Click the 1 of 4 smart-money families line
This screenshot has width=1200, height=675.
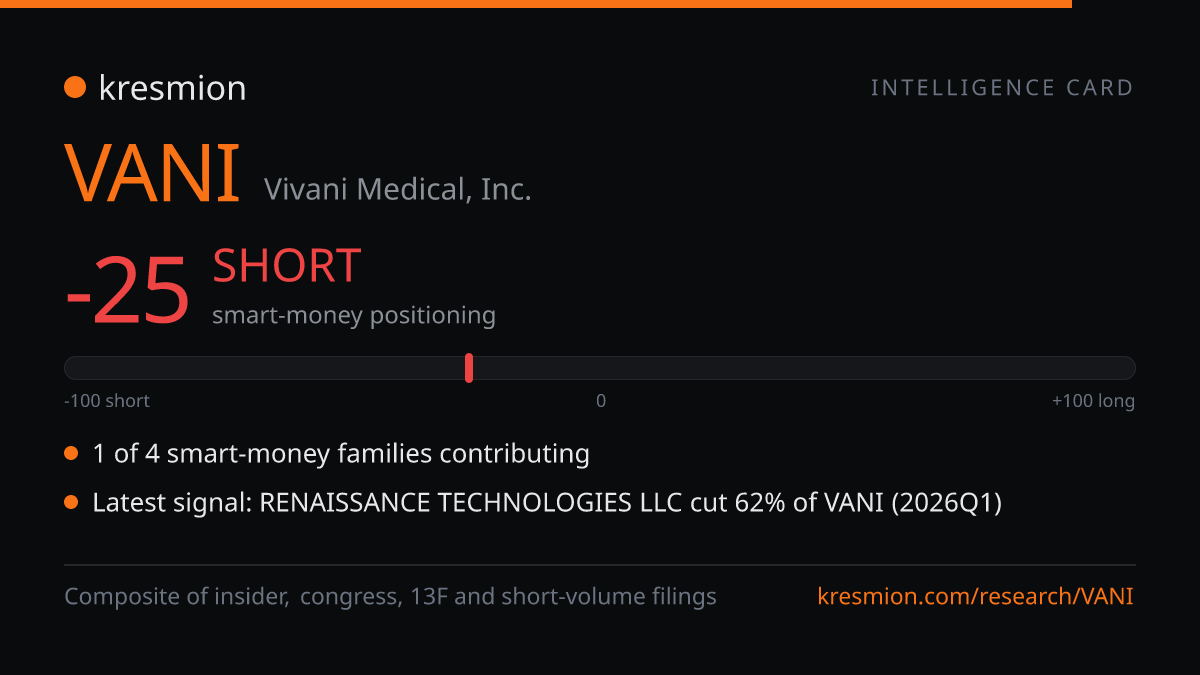coord(341,454)
